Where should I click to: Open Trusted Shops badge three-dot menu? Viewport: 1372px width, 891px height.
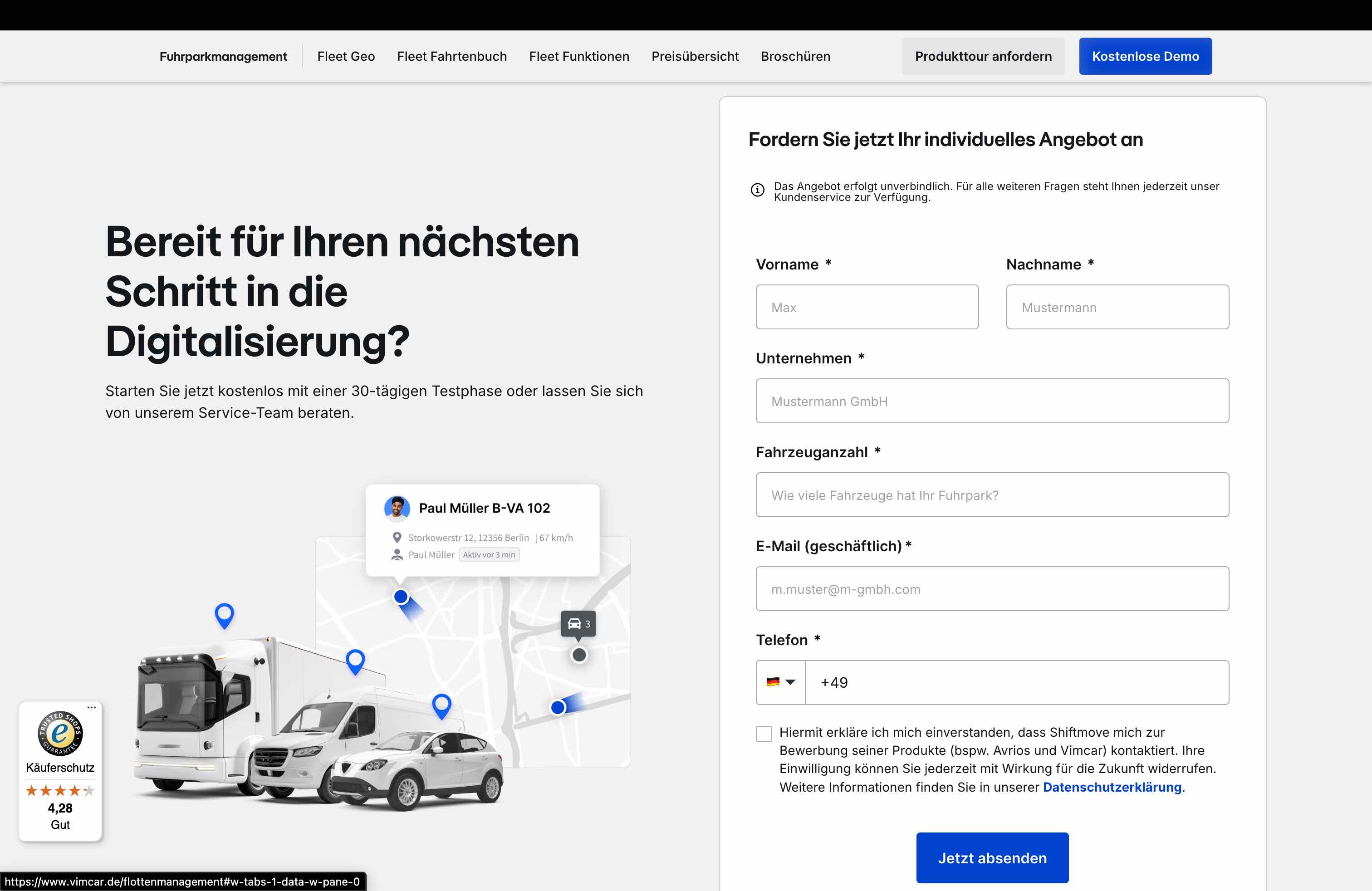pos(92,707)
